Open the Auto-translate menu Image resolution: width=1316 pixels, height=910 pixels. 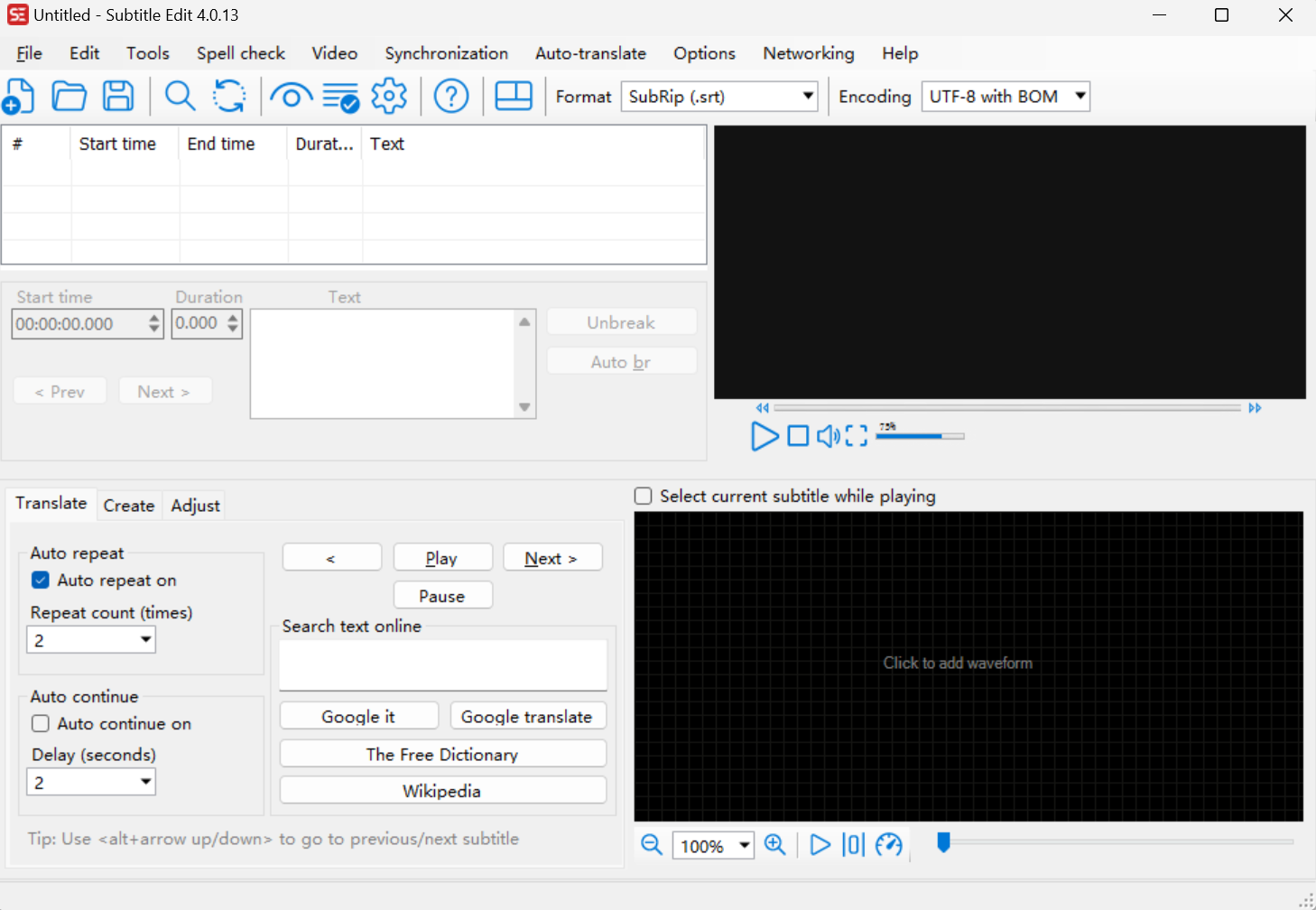tap(590, 53)
